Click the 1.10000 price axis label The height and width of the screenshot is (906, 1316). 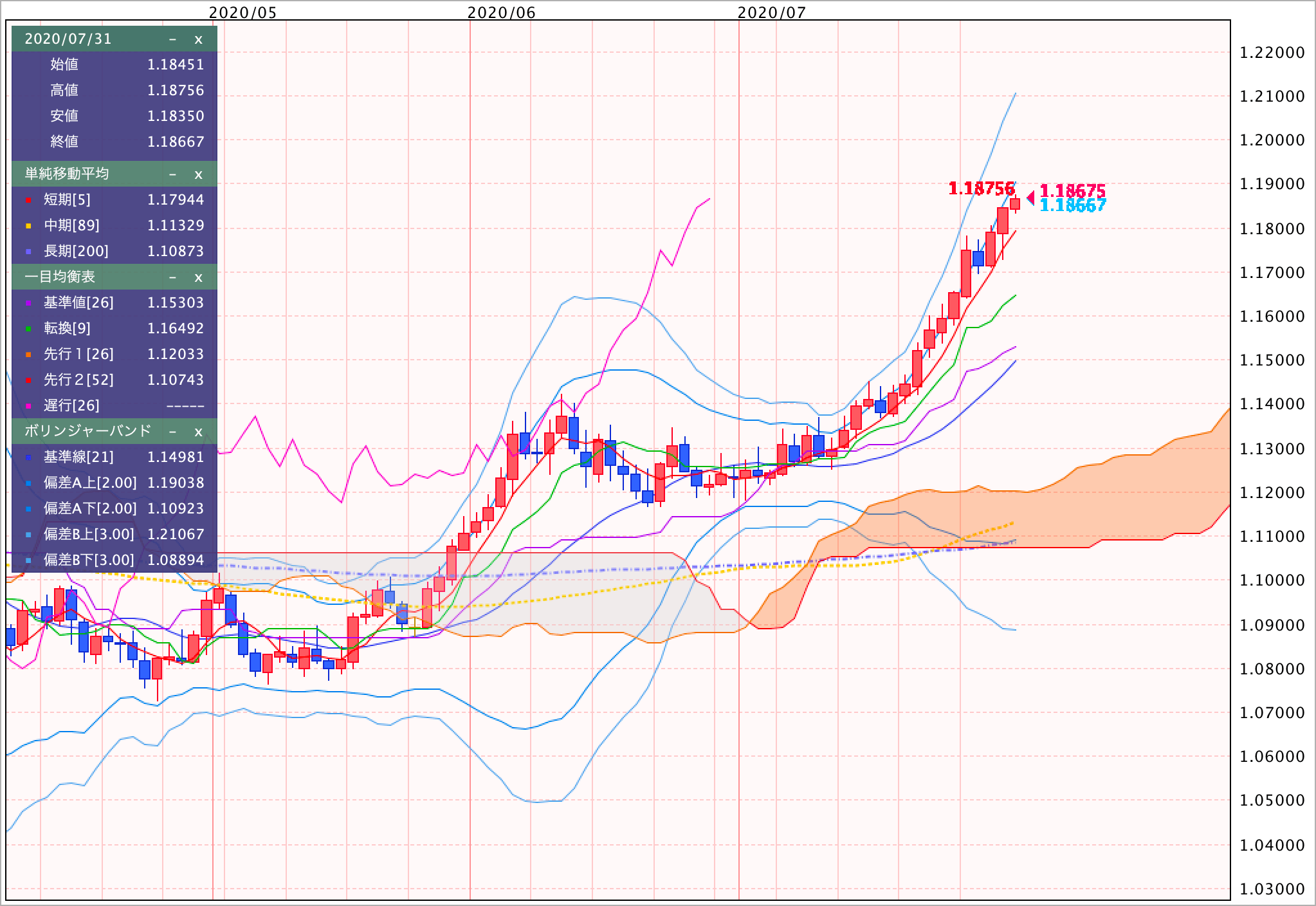point(1272,580)
